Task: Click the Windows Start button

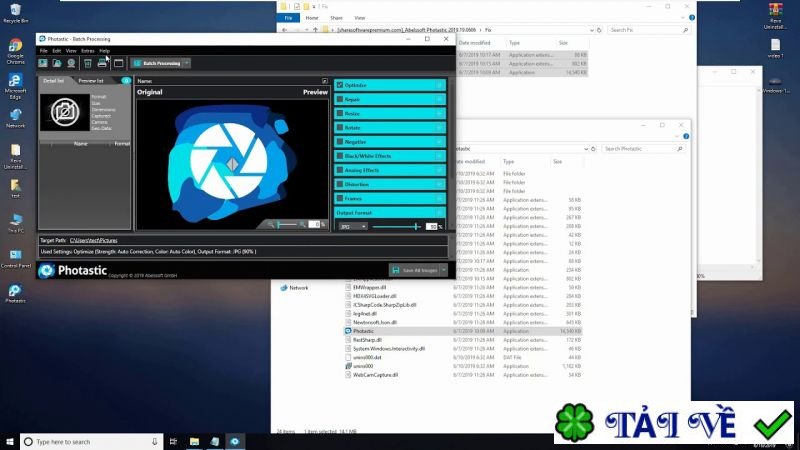Action: 10,441
